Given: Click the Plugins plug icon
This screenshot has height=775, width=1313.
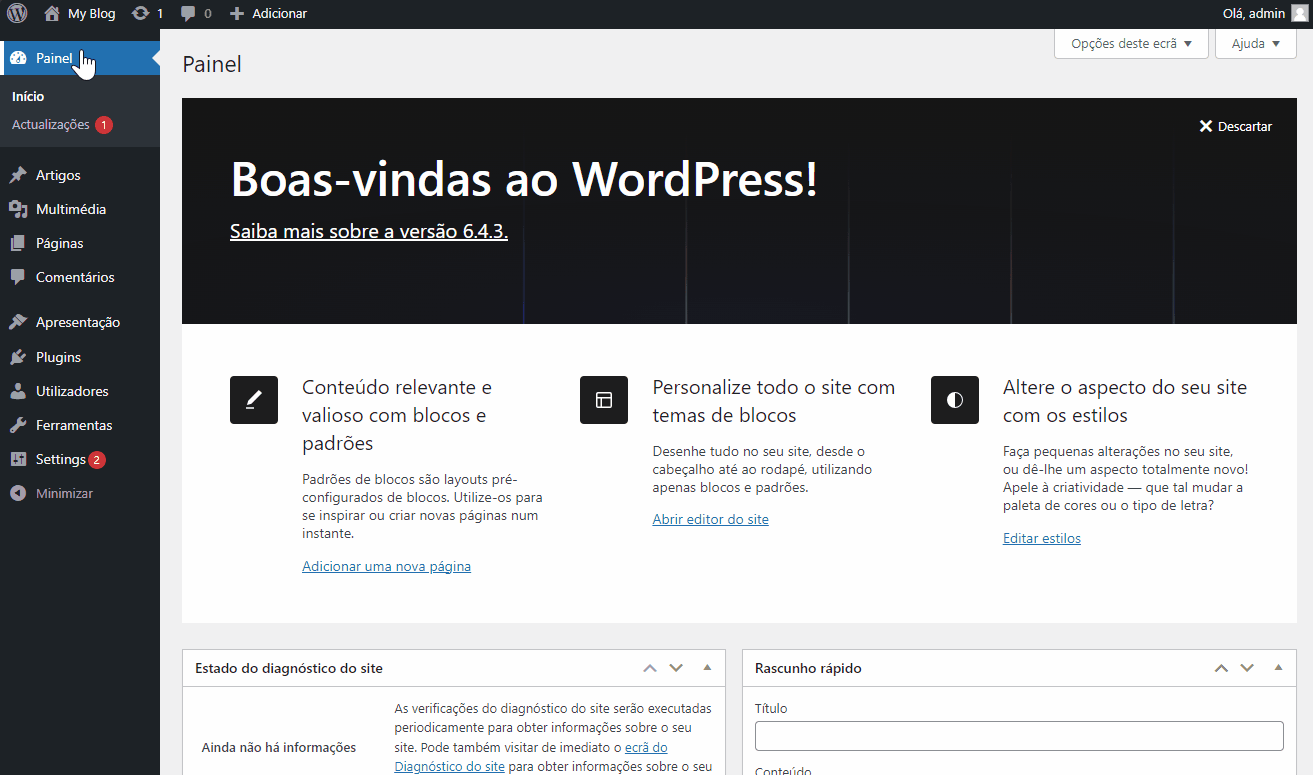Looking at the screenshot, I should (18, 357).
